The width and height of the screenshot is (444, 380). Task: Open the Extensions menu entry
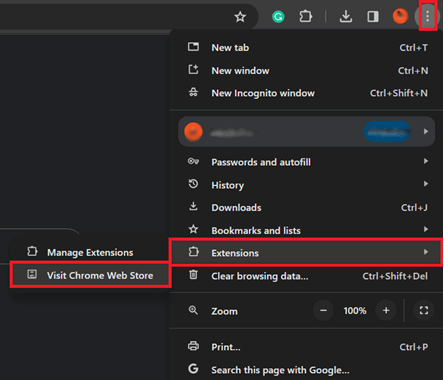306,252
